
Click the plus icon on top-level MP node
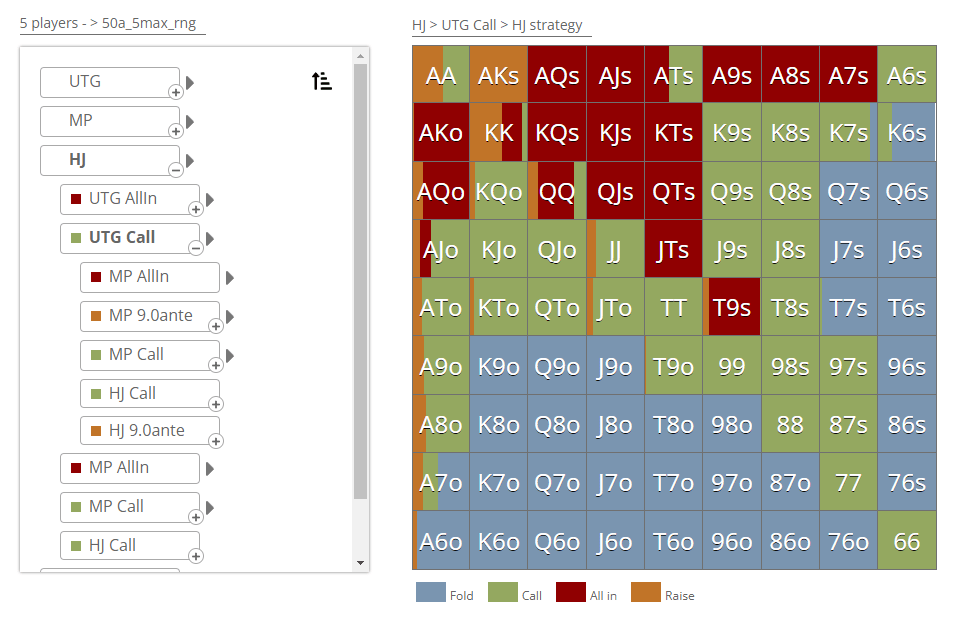point(175,131)
